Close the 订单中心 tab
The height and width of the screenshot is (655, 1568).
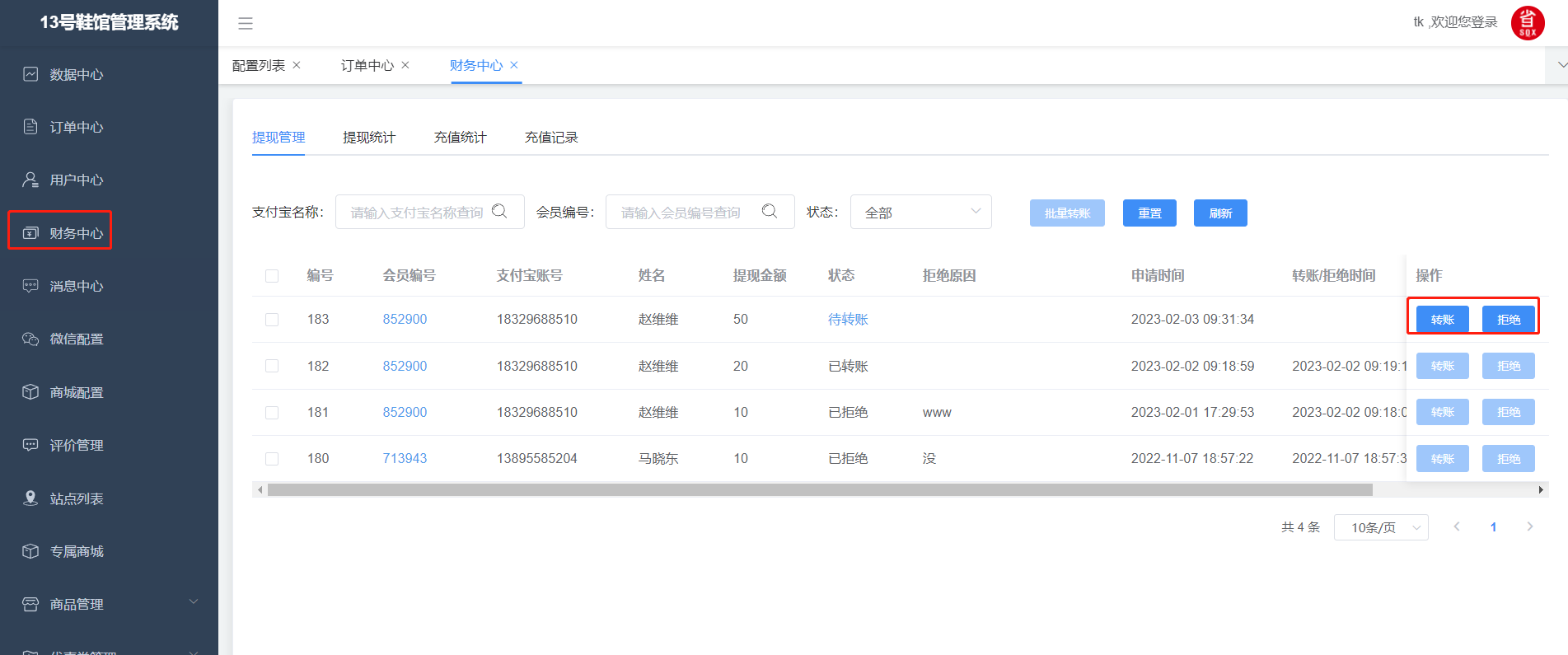click(x=405, y=65)
